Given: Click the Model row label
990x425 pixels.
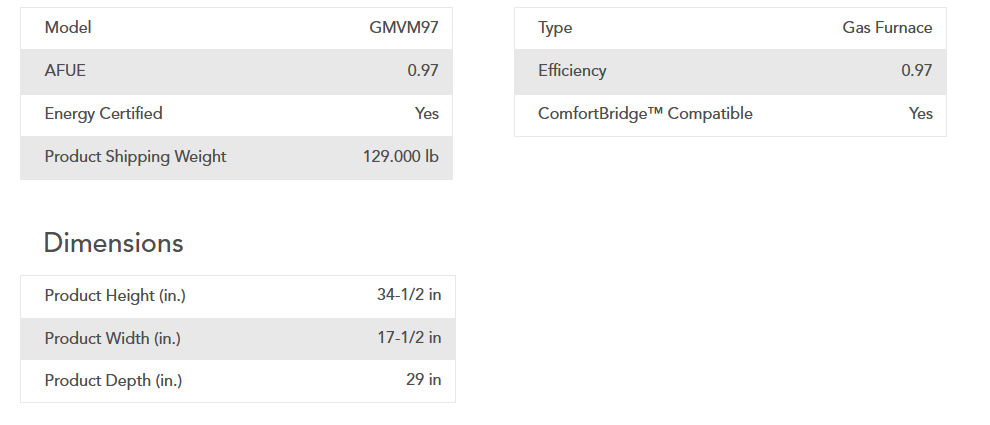Looking at the screenshot, I should tap(68, 28).
